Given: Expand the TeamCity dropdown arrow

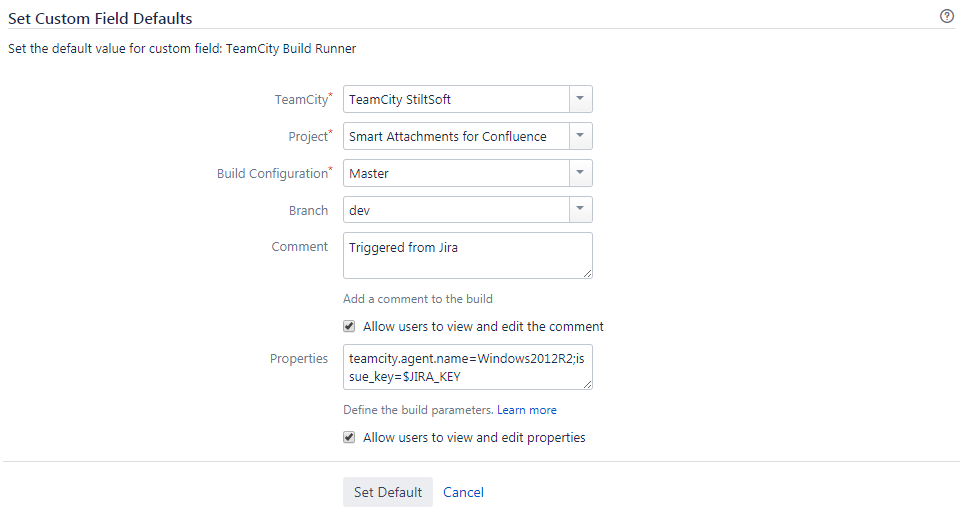Looking at the screenshot, I should tap(580, 99).
